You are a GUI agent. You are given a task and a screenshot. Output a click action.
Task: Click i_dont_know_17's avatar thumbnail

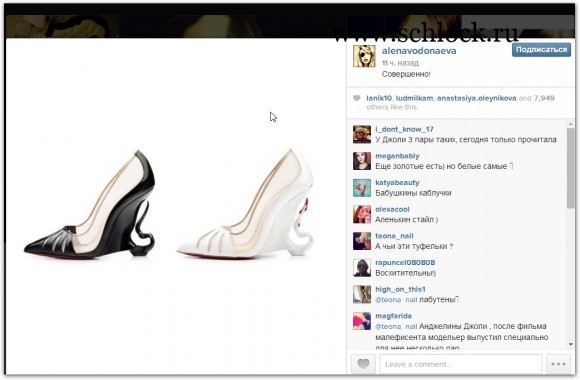(x=362, y=134)
